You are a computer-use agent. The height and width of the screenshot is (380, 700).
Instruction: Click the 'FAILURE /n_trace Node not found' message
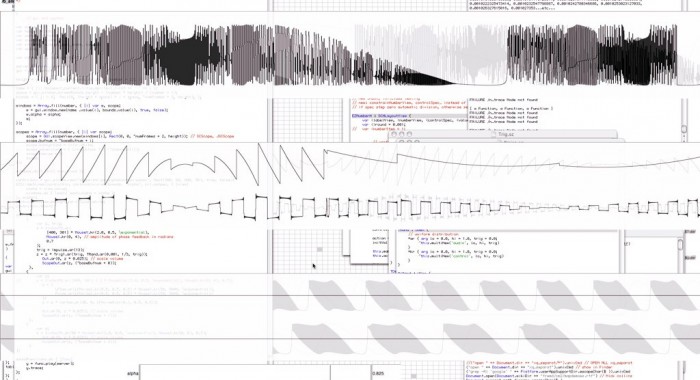pyautogui.click(x=503, y=100)
